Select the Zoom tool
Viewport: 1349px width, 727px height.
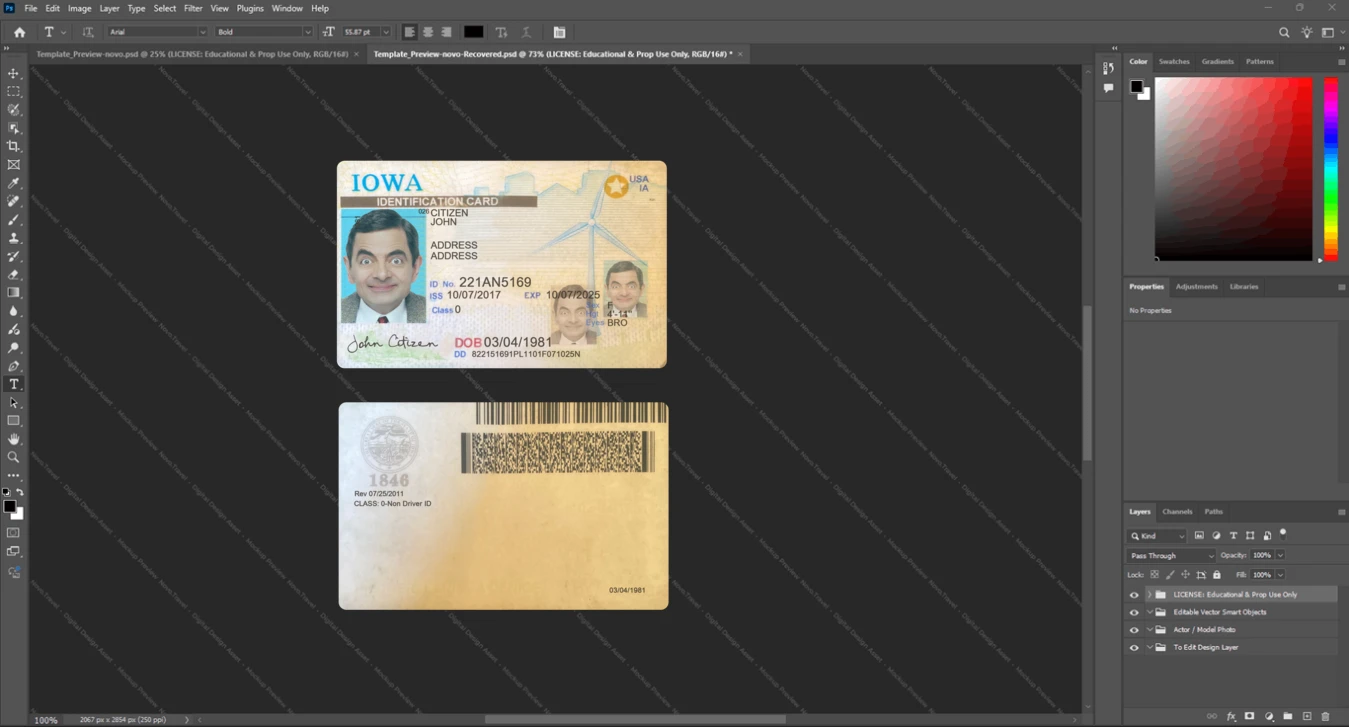point(14,457)
